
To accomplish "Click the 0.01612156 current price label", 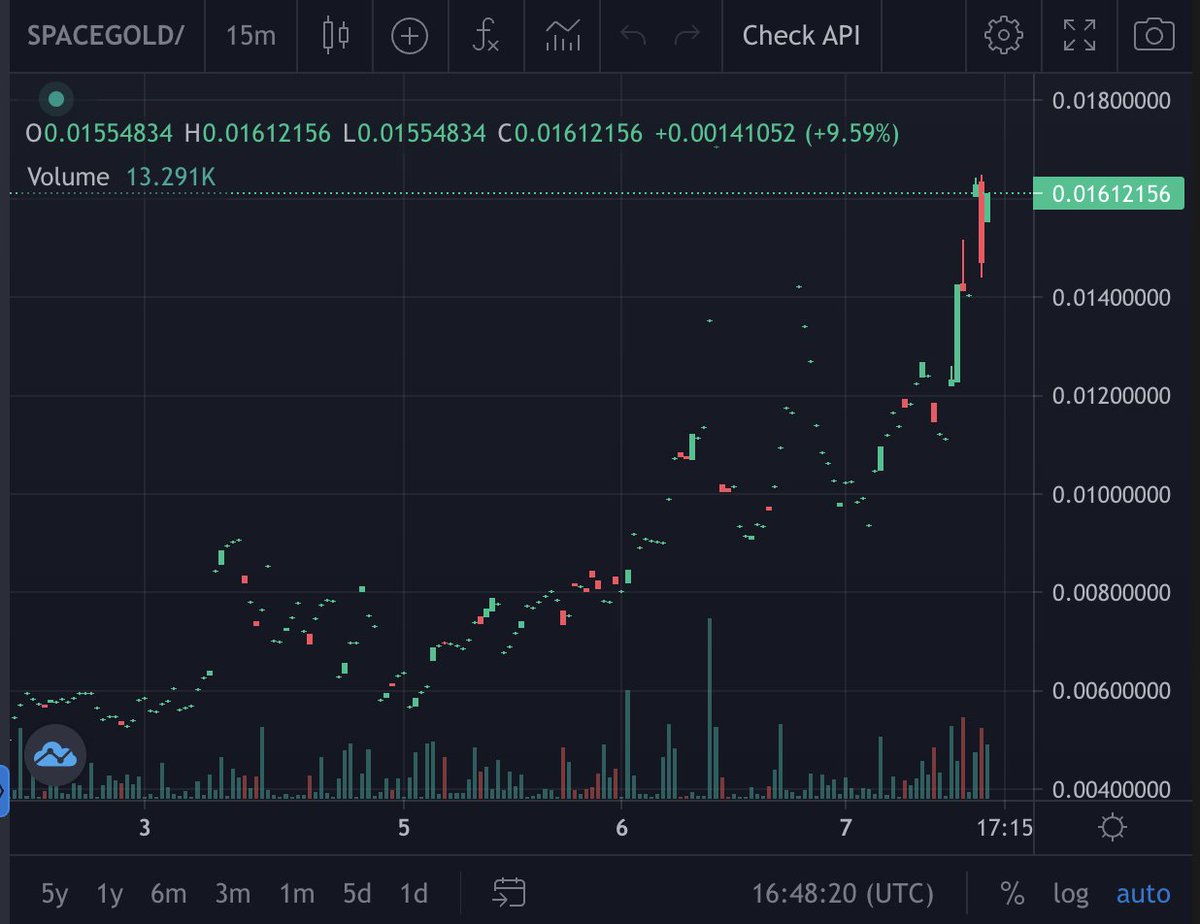I will point(1108,194).
